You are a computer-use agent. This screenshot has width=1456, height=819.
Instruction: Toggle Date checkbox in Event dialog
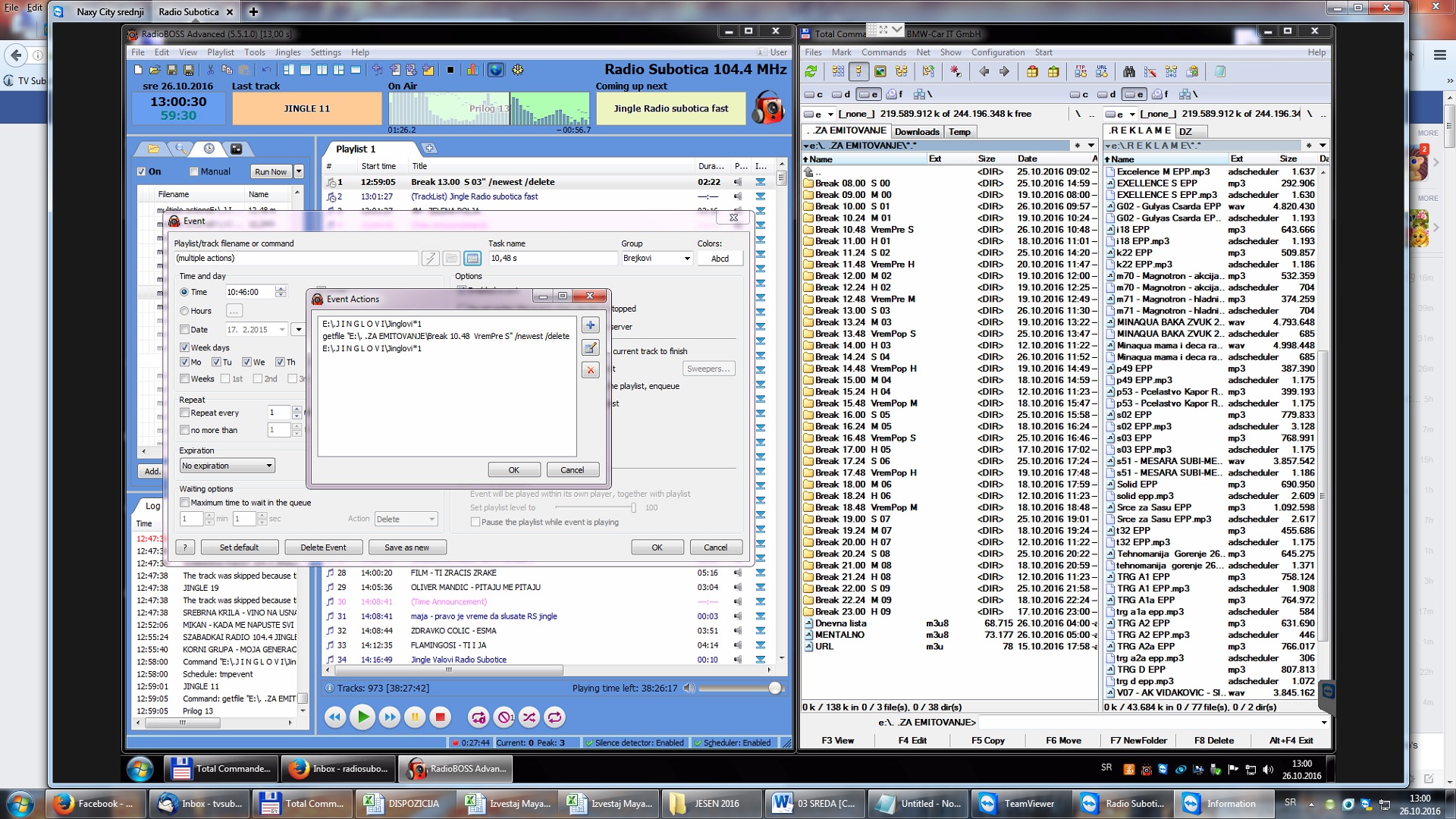tap(184, 330)
